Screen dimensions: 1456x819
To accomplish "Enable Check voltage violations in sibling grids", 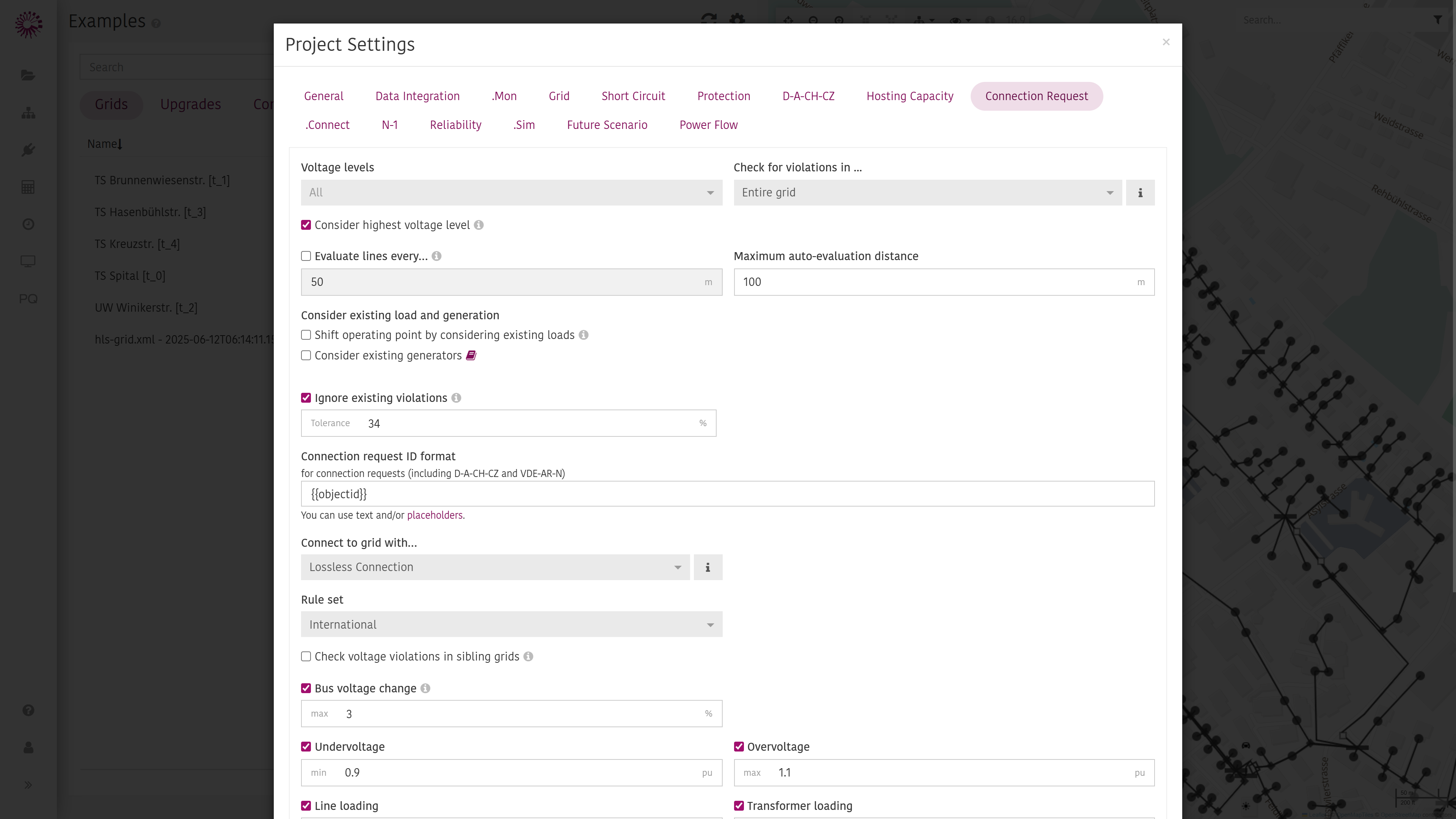I will pyautogui.click(x=306, y=657).
